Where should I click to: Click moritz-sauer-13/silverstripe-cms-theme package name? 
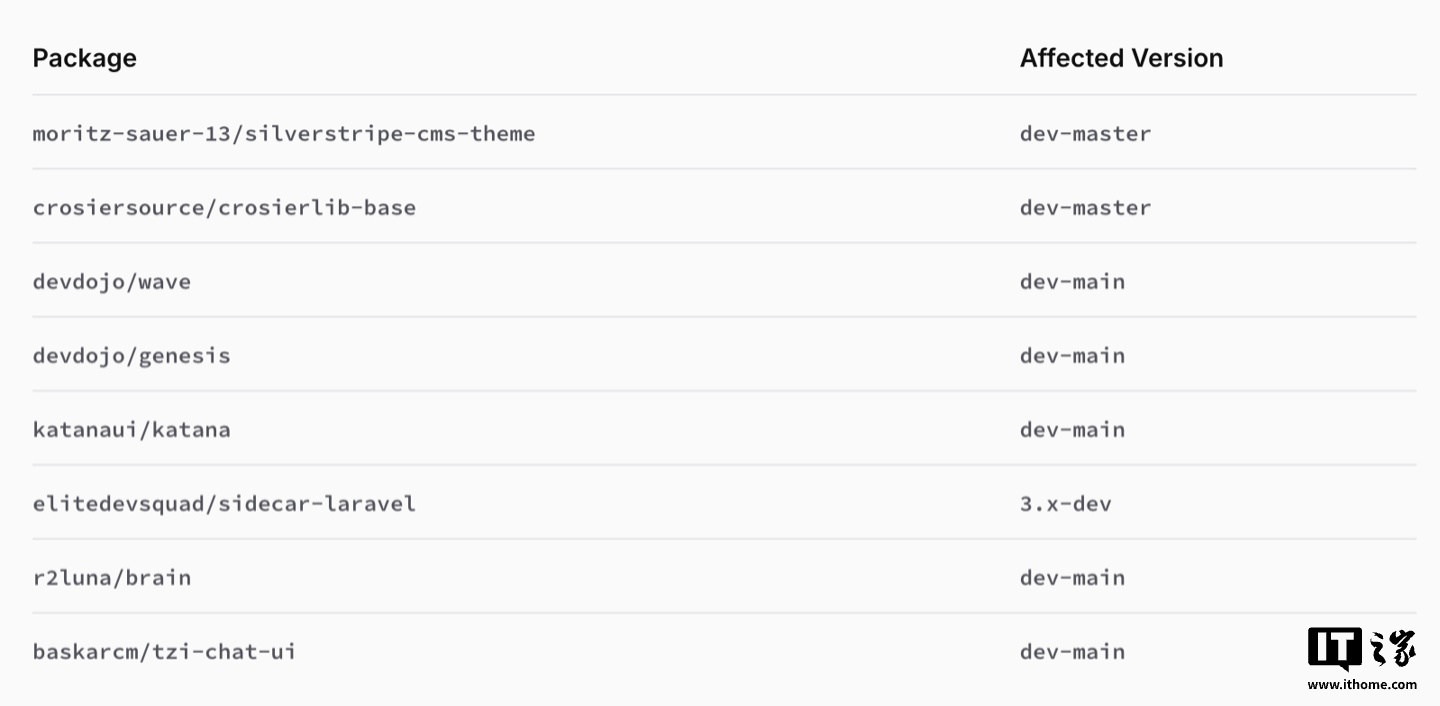tap(284, 133)
